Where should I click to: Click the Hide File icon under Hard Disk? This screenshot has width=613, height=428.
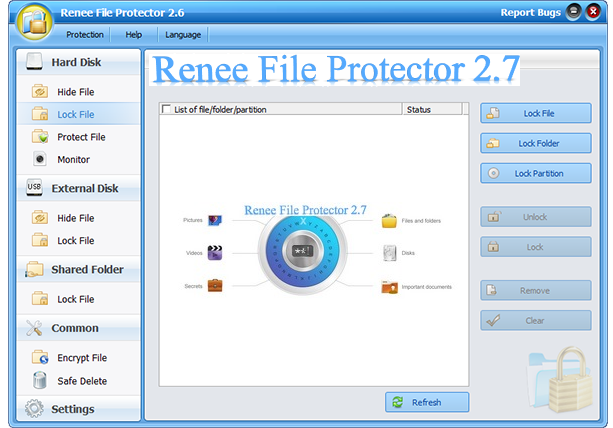click(40, 92)
